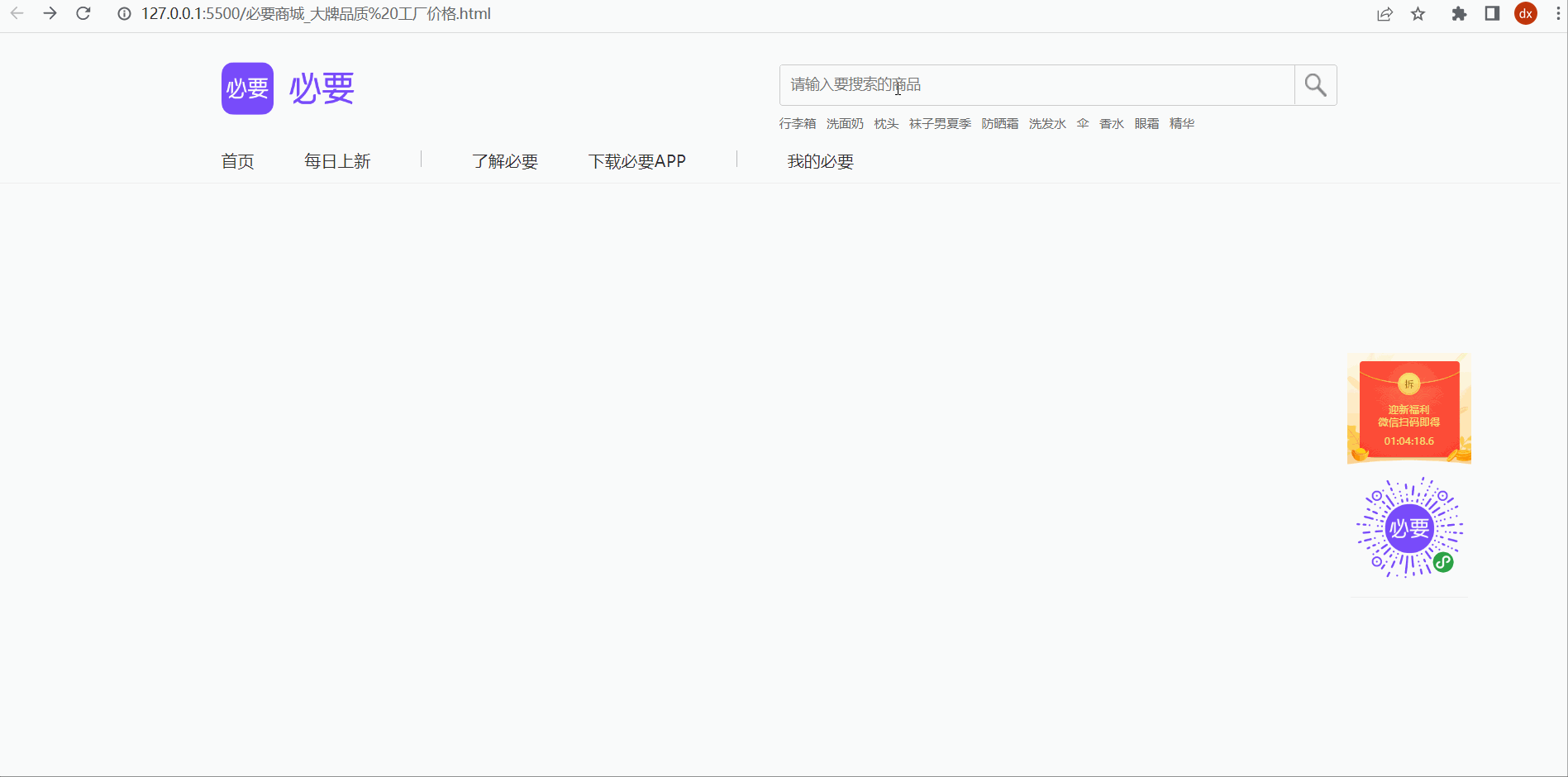This screenshot has width=1568, height=777.
Task: Click the address bar URL
Action: 316,14
